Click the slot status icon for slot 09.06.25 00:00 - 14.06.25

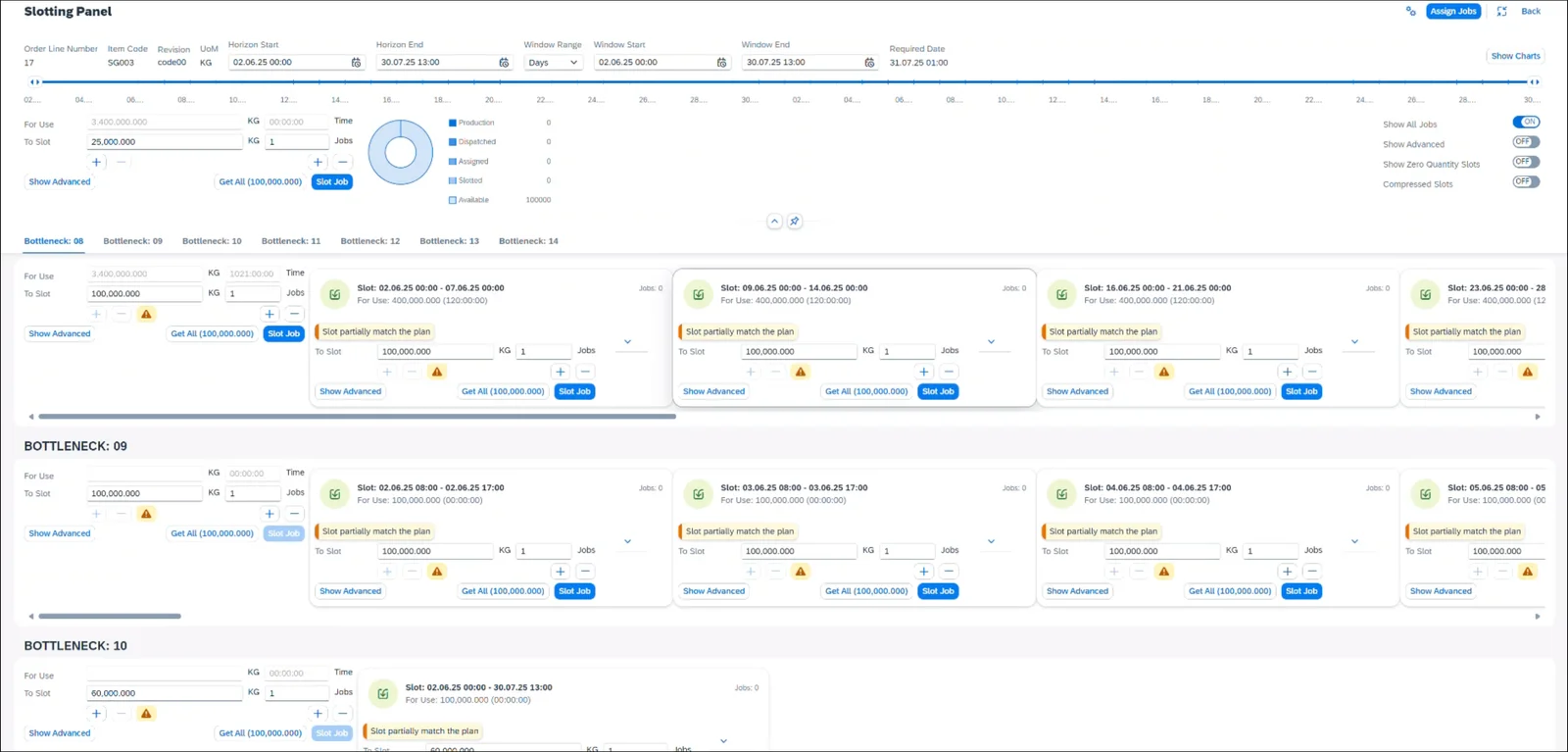click(699, 294)
